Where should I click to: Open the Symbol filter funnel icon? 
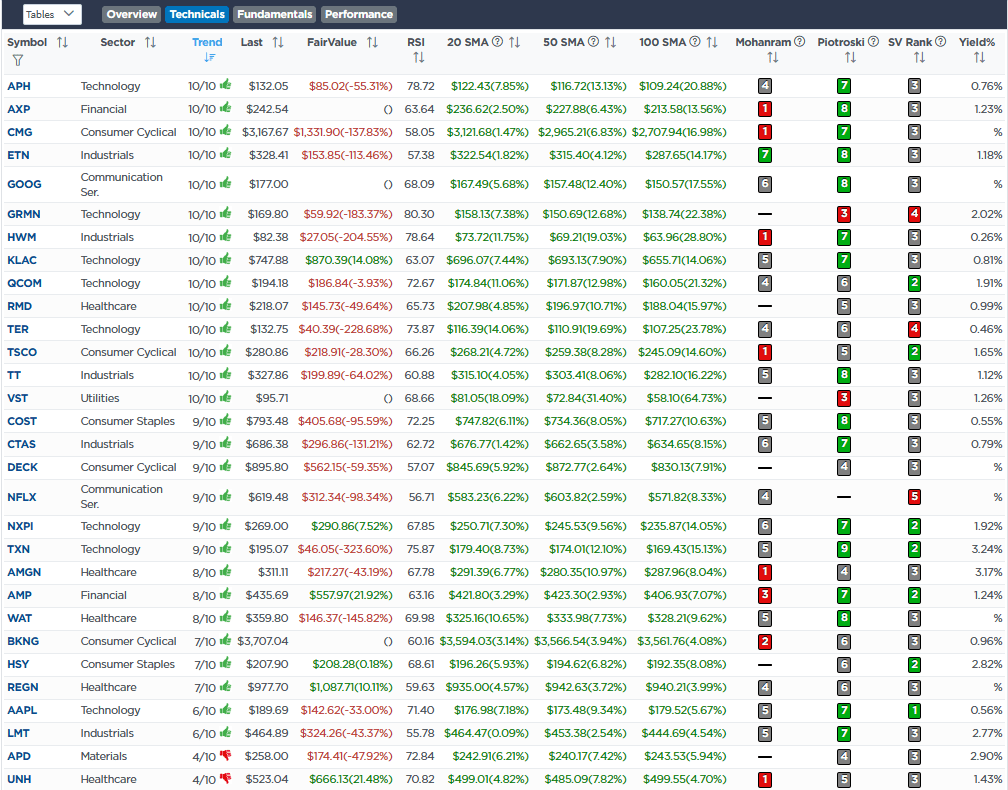(18, 60)
